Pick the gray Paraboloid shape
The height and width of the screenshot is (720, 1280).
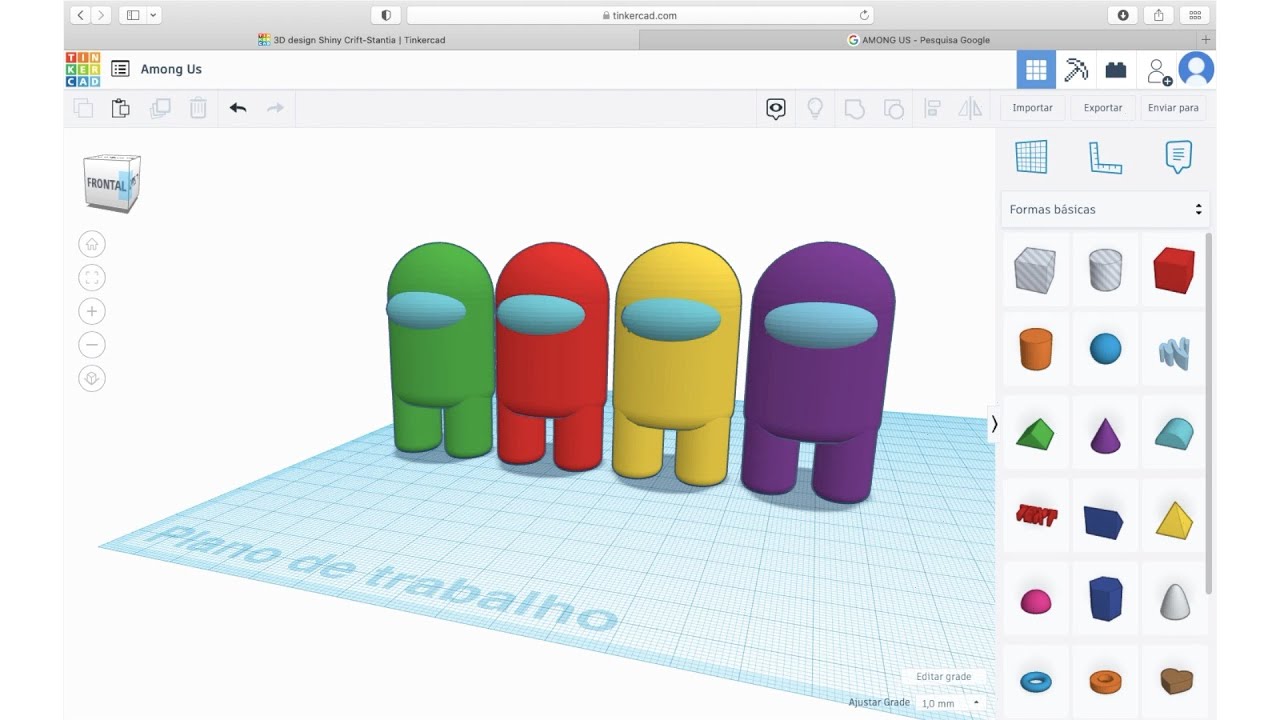pyautogui.click(x=1175, y=601)
